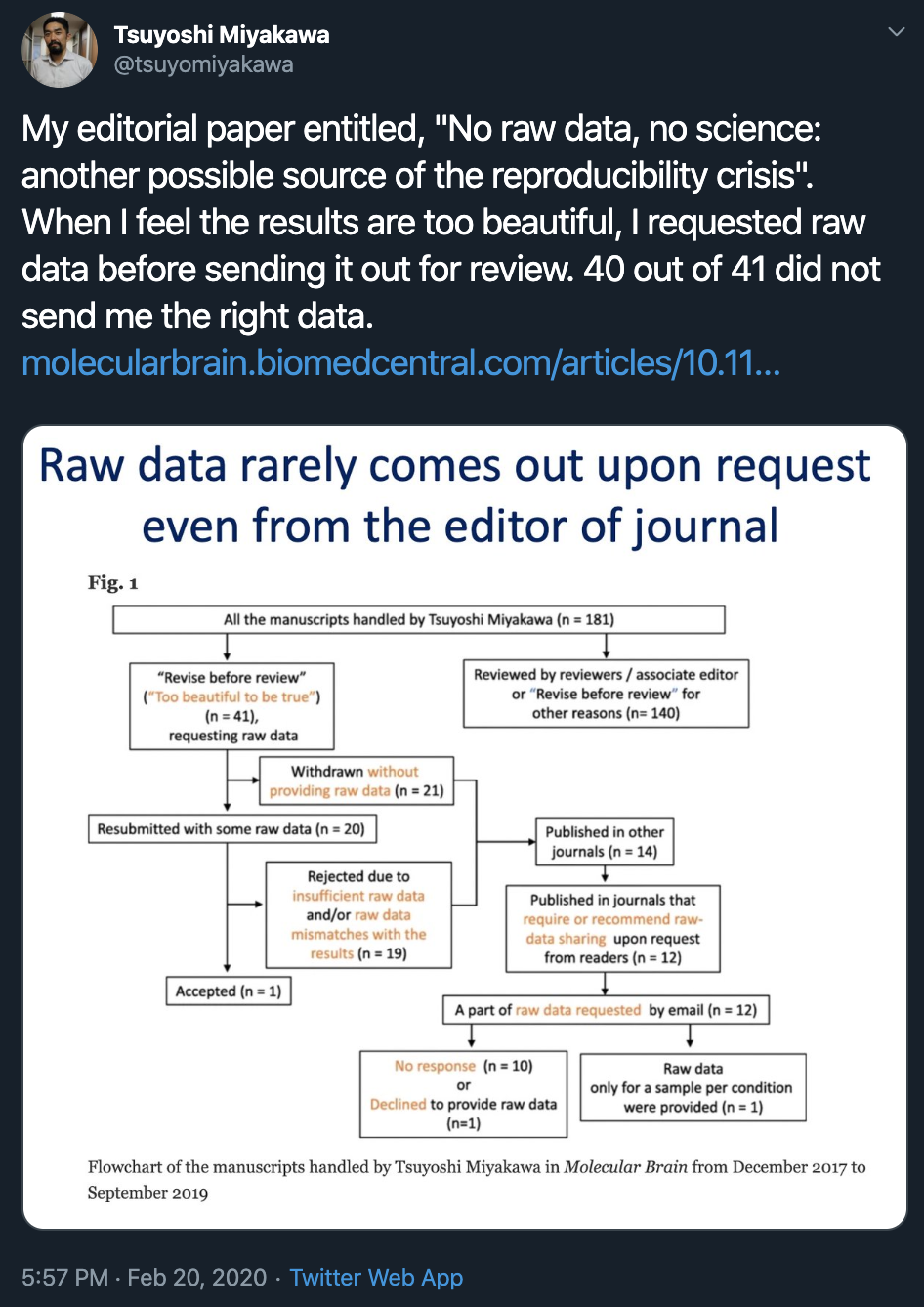The width and height of the screenshot is (924, 1307).
Task: Open Tsuyoshi Miyakawa's profile avatar
Action: tap(60, 50)
